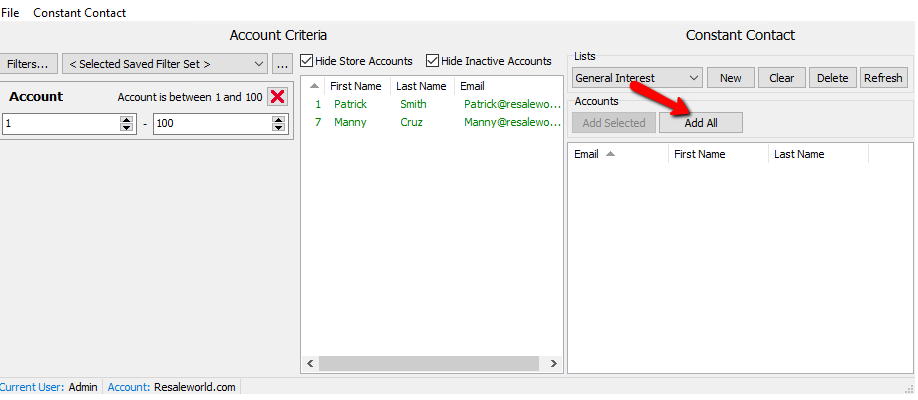Click the Filters... button
The image size is (918, 400).
click(x=29, y=64)
